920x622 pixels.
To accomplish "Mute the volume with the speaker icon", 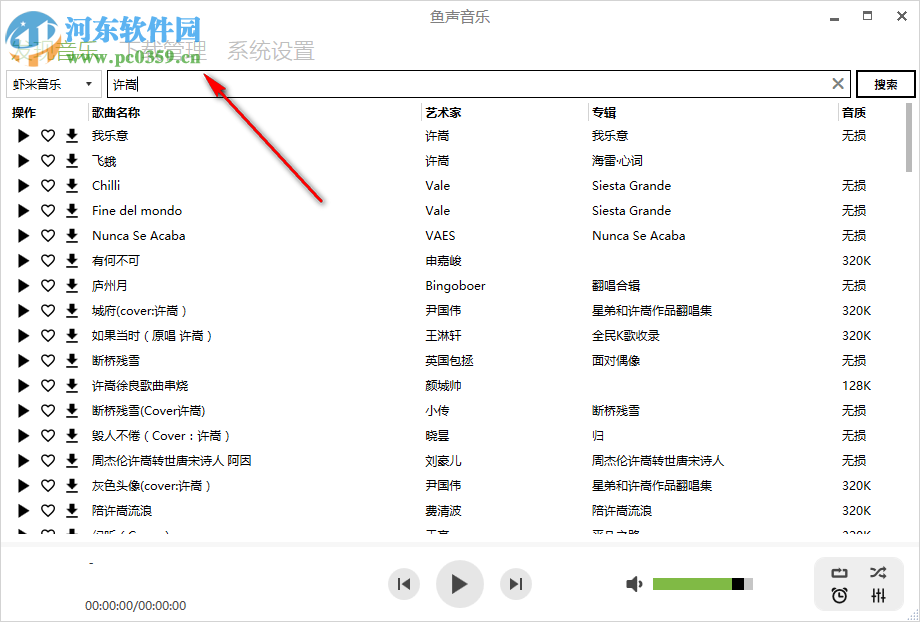I will (x=634, y=583).
